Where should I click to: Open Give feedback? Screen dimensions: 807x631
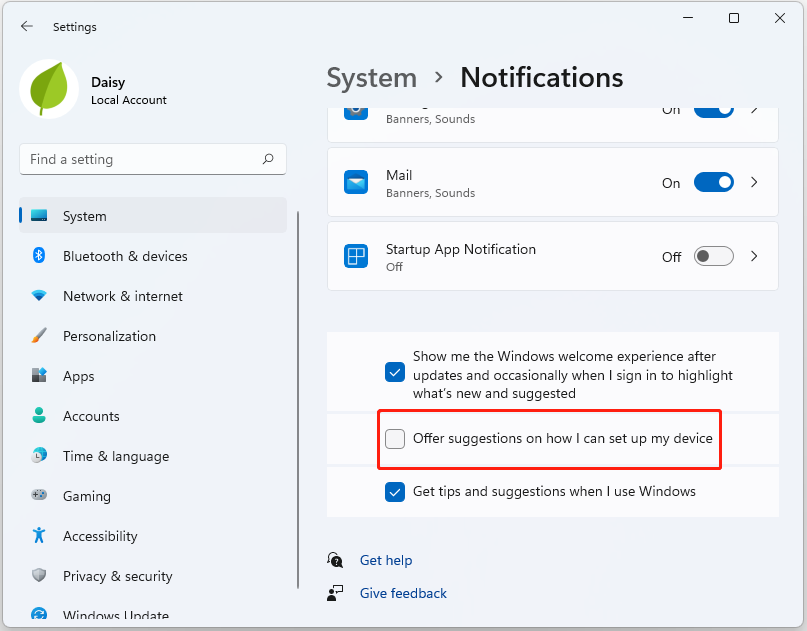pos(403,593)
